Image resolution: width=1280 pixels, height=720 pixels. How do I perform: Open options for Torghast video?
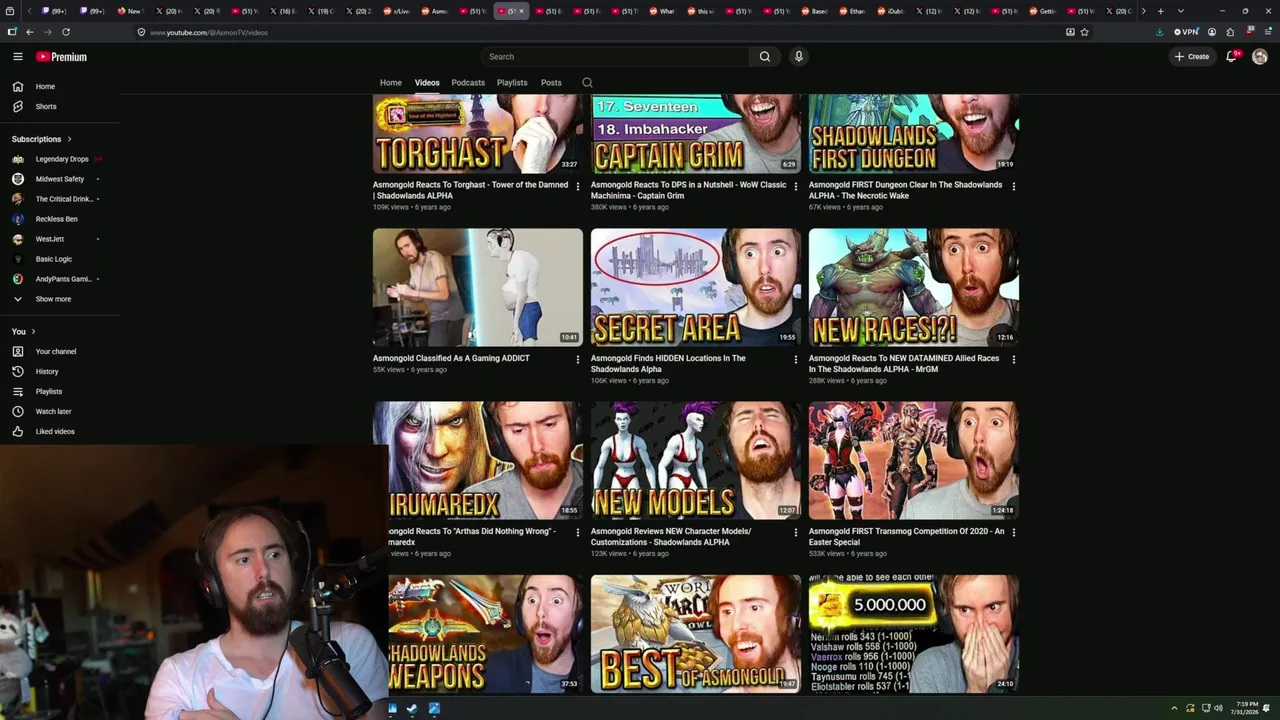pos(578,186)
